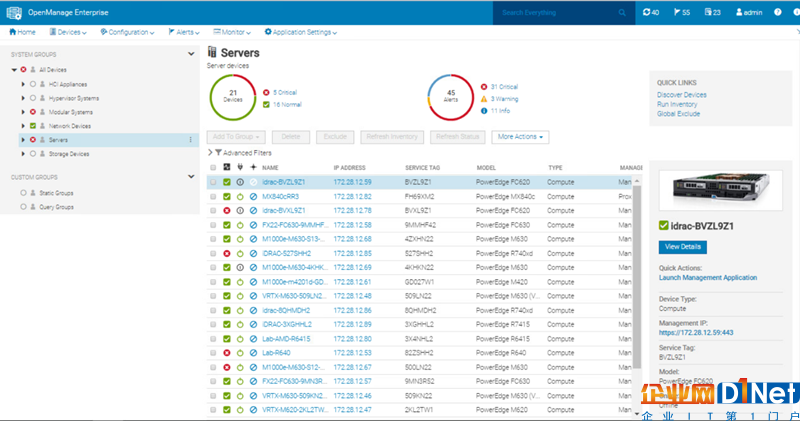Screen dimensions: 800x421
Task: Expand the Network Devices tree node
Action: (23, 126)
